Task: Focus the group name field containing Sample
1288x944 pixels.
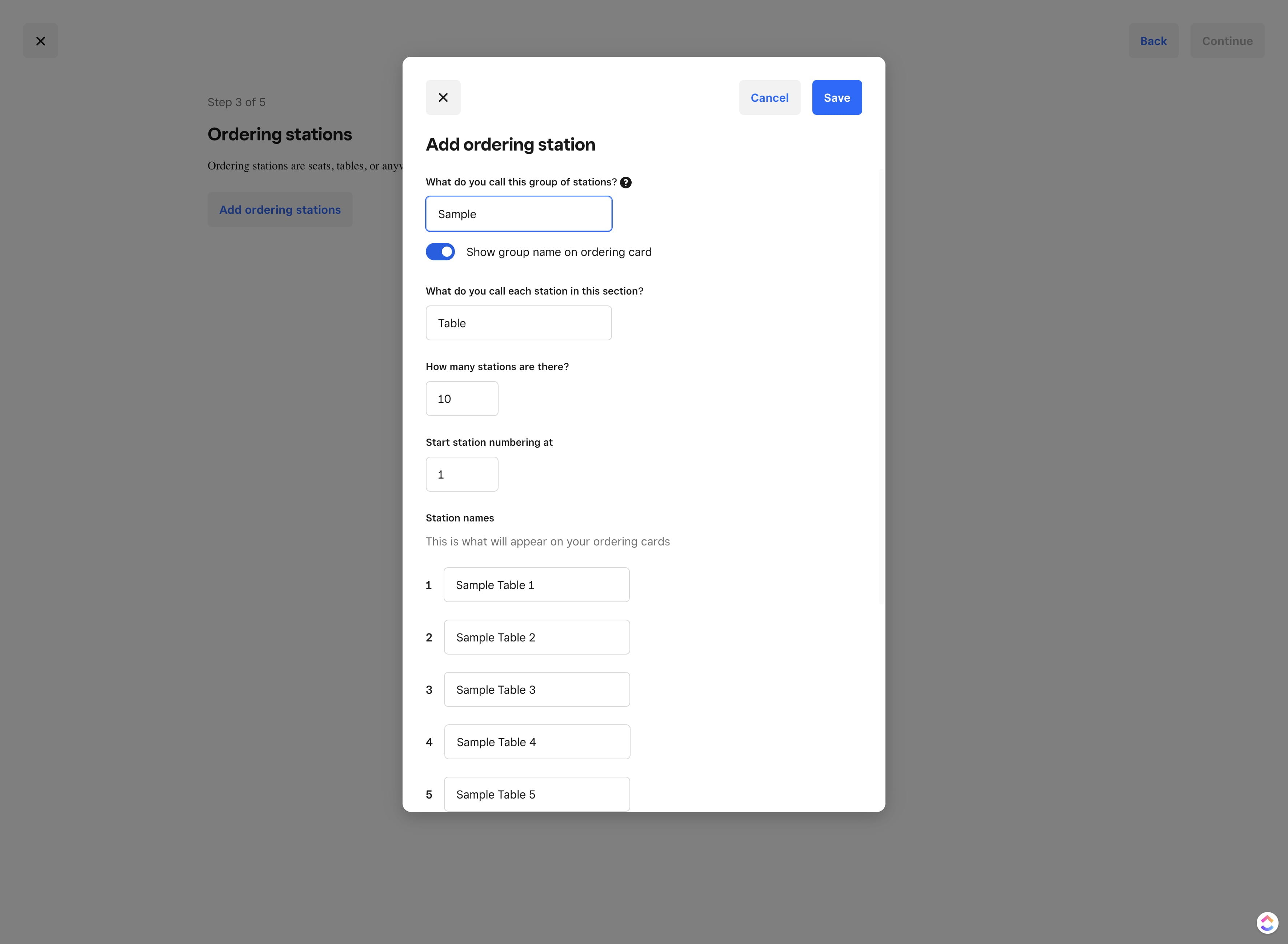Action: (x=518, y=214)
